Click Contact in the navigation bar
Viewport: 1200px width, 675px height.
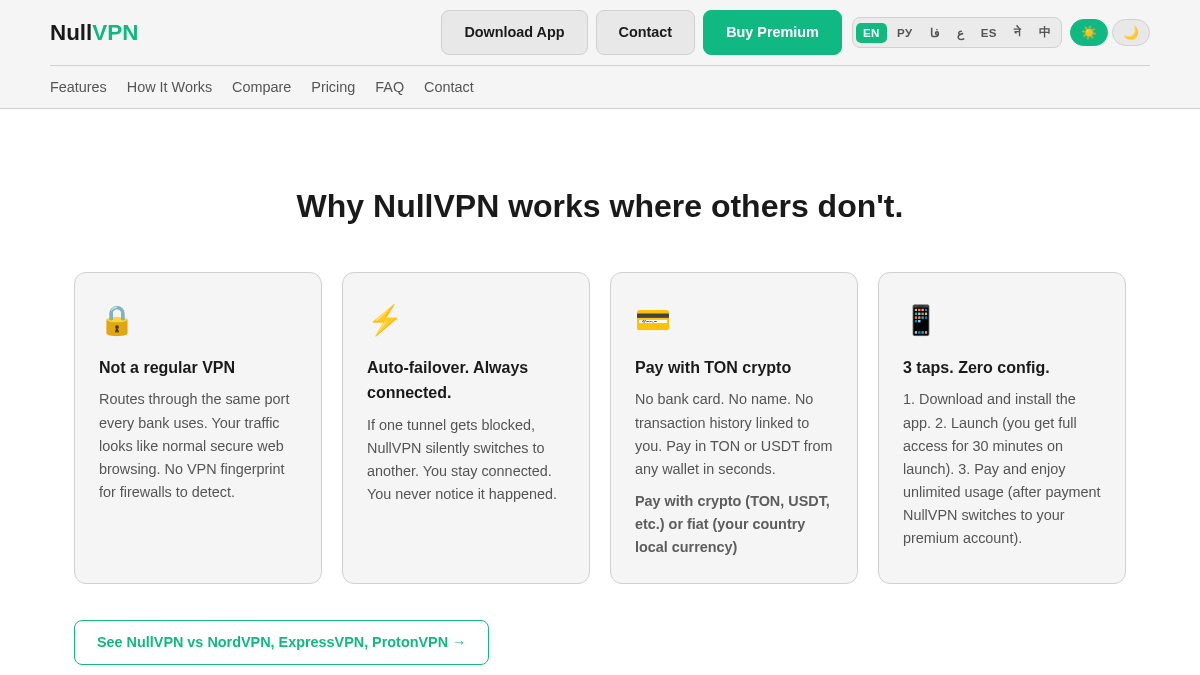(449, 87)
